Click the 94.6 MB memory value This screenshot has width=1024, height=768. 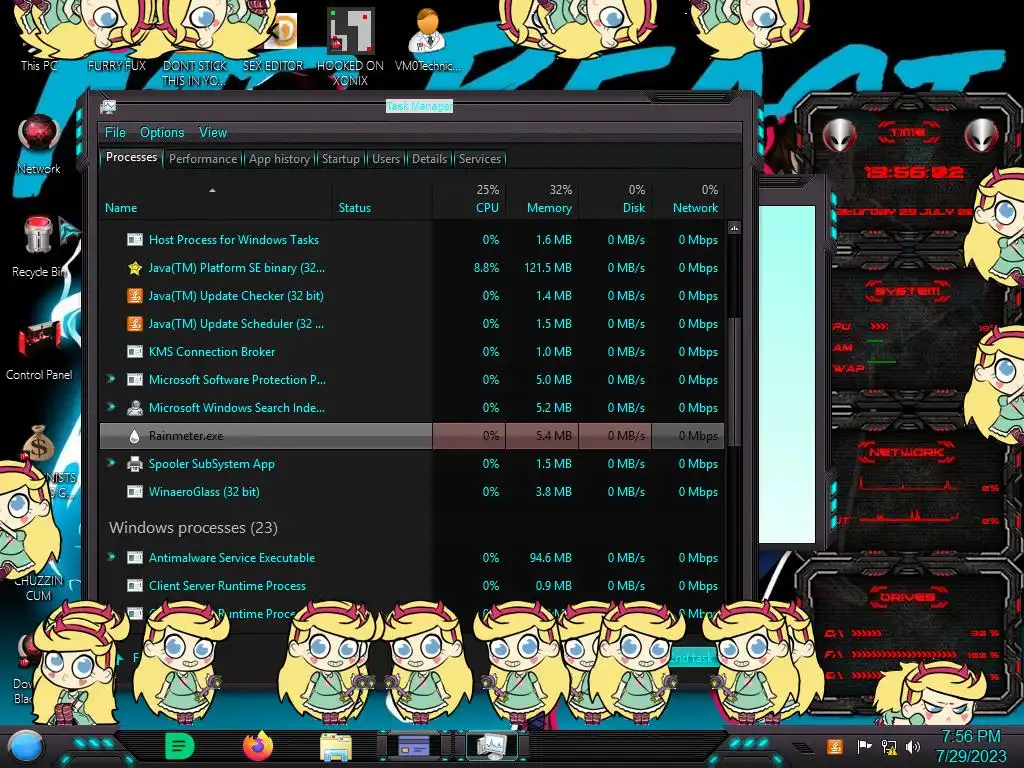pos(551,558)
